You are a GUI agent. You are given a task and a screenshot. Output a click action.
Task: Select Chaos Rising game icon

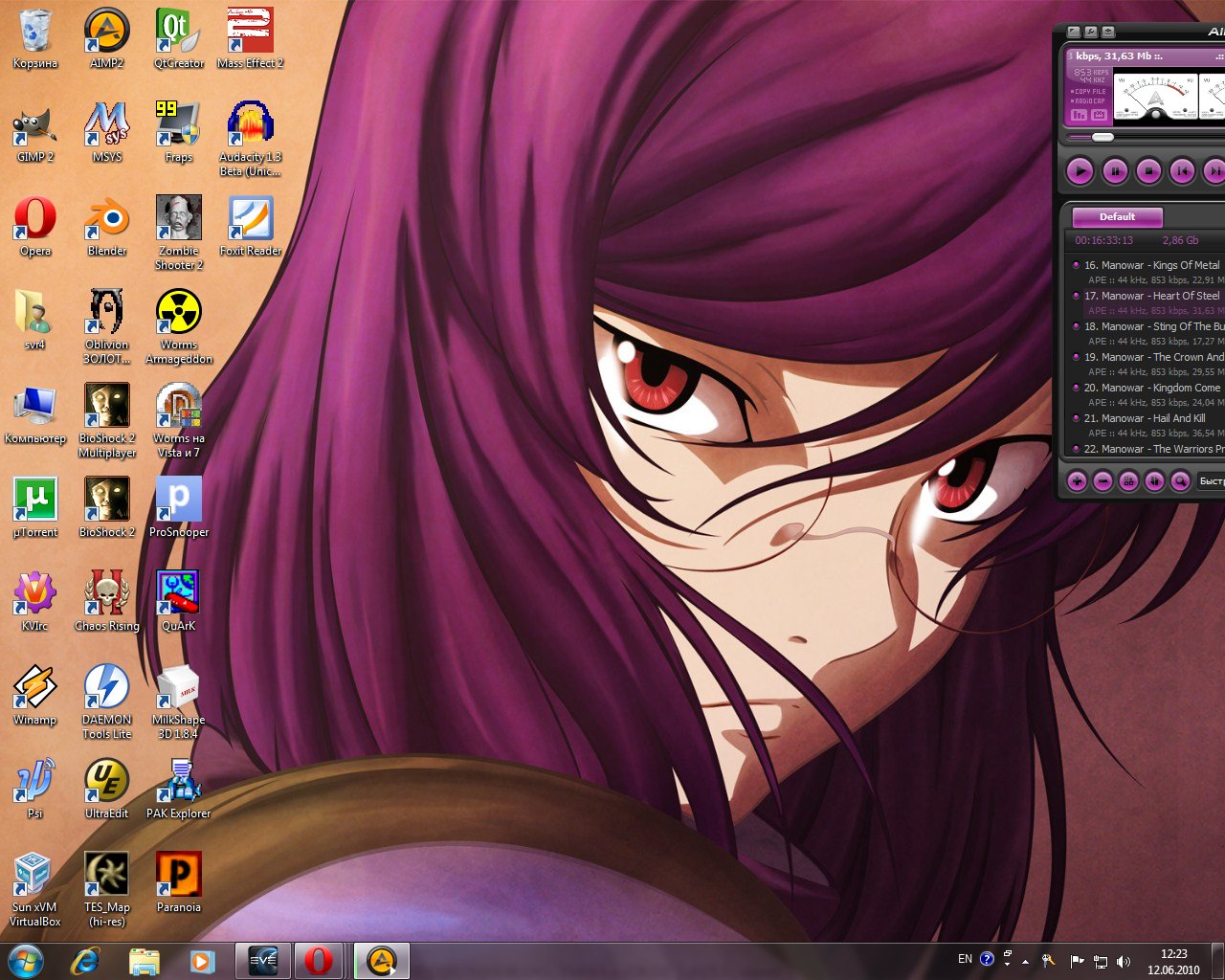coord(107,601)
